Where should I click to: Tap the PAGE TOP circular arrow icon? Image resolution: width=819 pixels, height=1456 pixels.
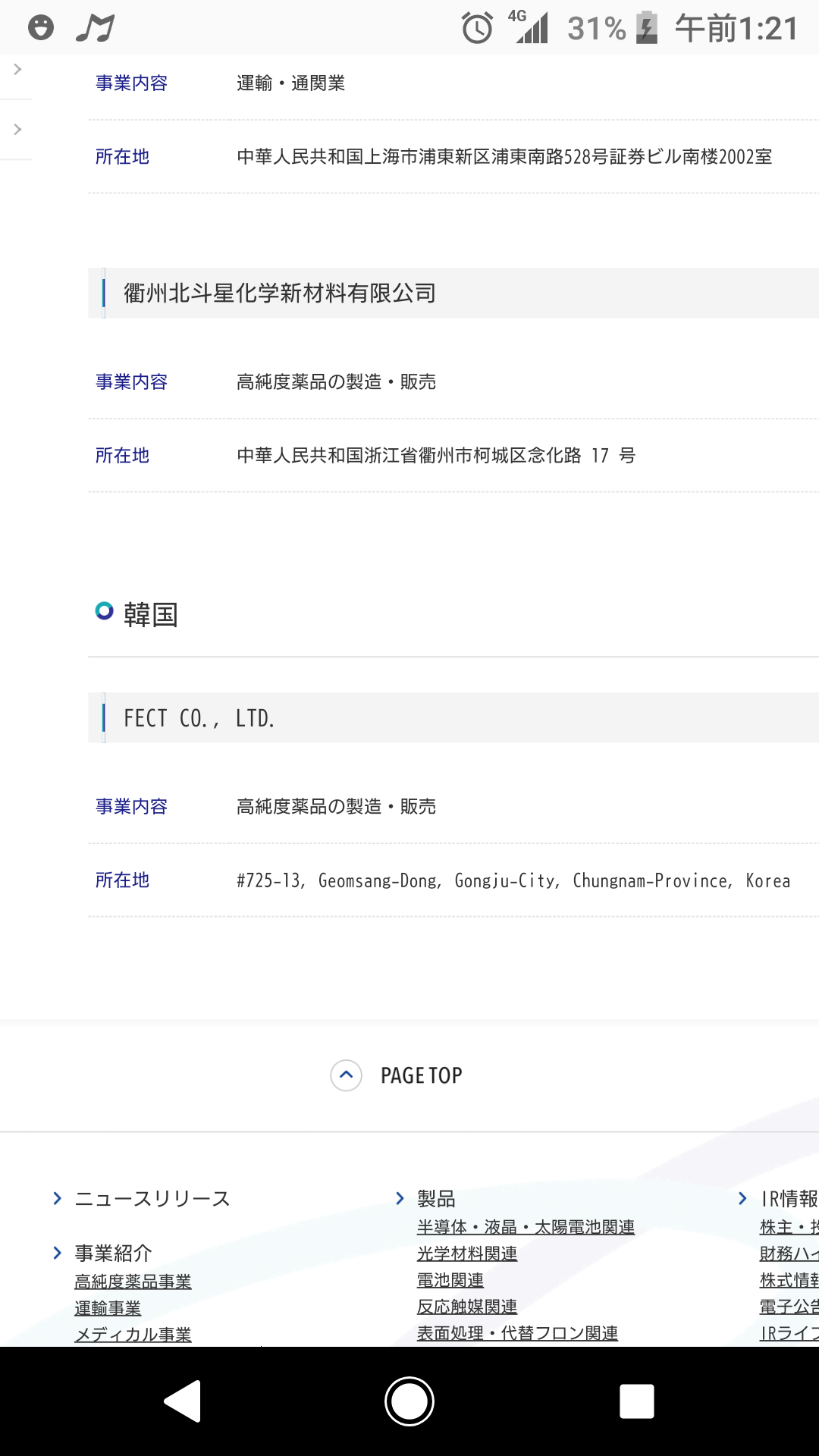point(347,1075)
